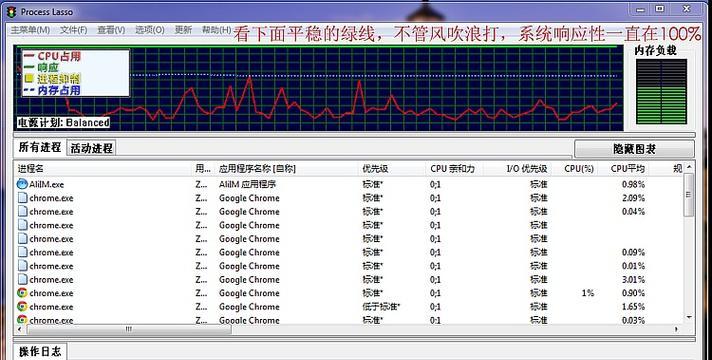The width and height of the screenshot is (712, 360).
Task: Sort by the CPU平均 column header
Action: tap(628, 169)
